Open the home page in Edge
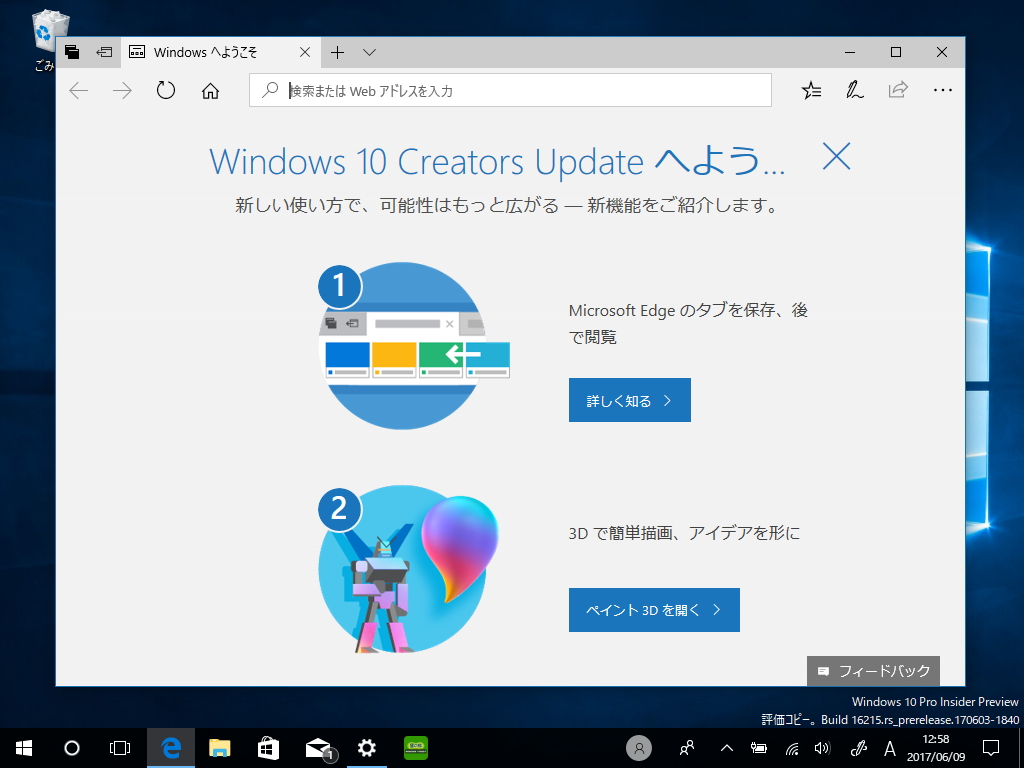Viewport: 1024px width, 768px height. coord(209,90)
